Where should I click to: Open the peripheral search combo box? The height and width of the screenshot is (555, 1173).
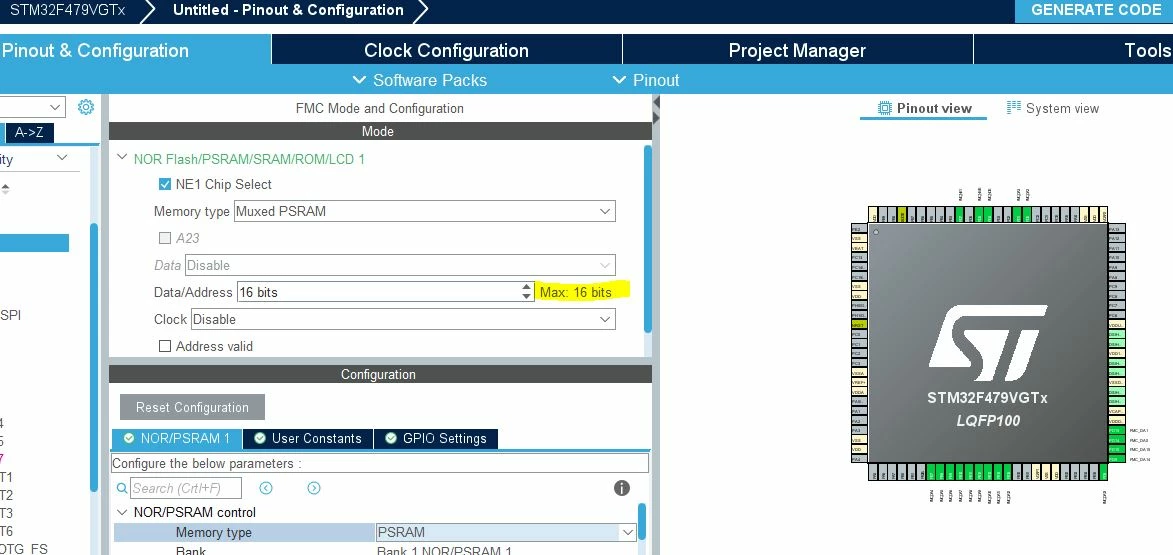click(x=33, y=107)
